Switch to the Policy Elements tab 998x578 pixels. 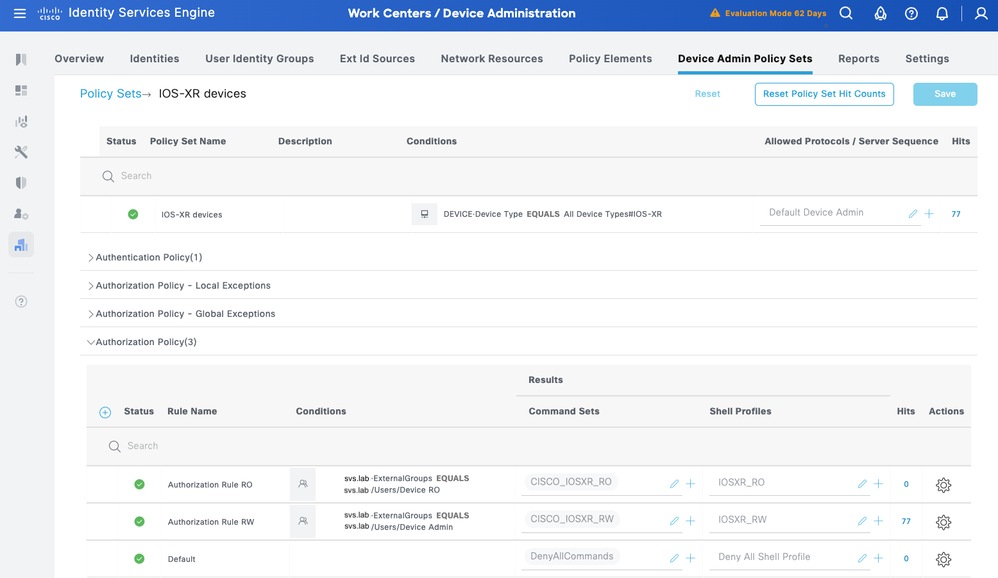pyautogui.click(x=610, y=59)
